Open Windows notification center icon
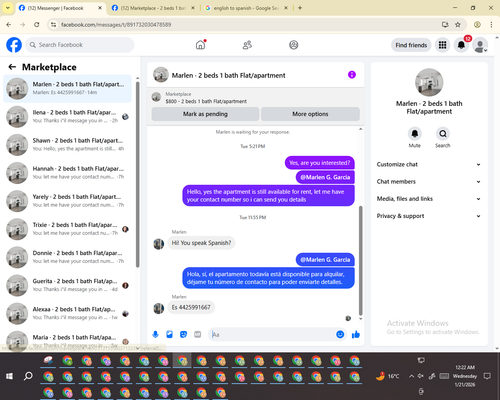Screen dimensions: 500x400 (487, 376)
